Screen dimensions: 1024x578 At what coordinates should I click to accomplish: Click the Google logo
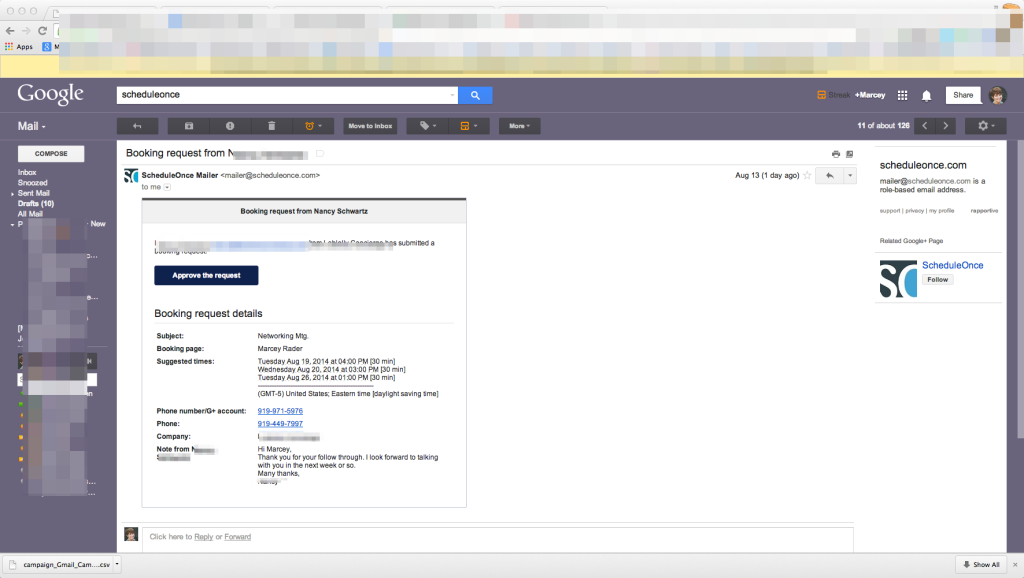click(50, 95)
